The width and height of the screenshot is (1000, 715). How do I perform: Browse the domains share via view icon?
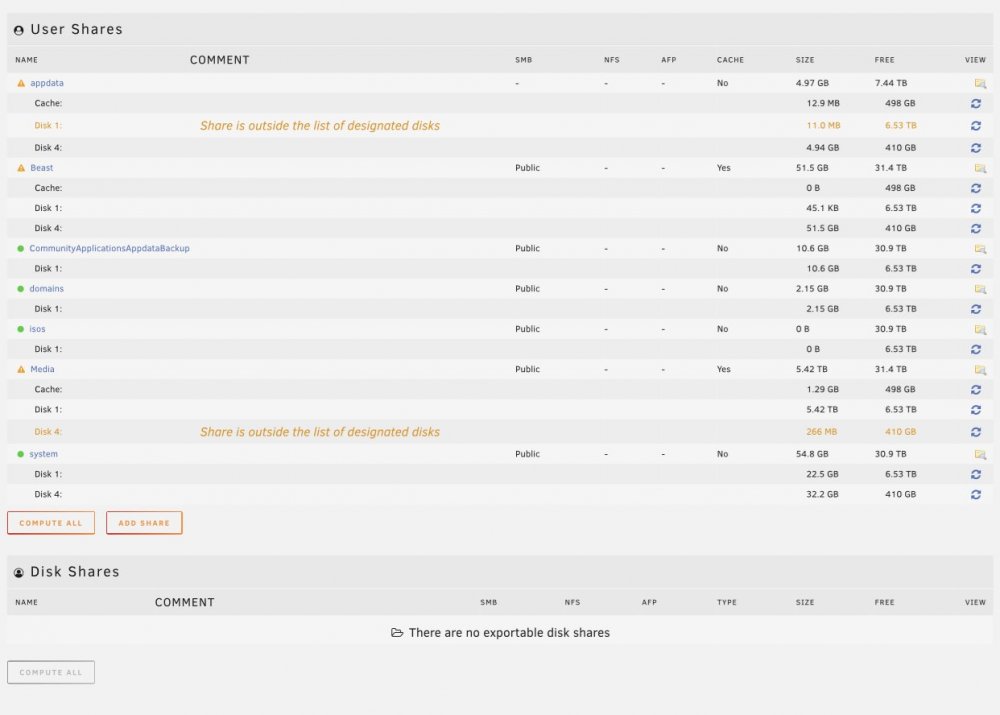point(980,289)
